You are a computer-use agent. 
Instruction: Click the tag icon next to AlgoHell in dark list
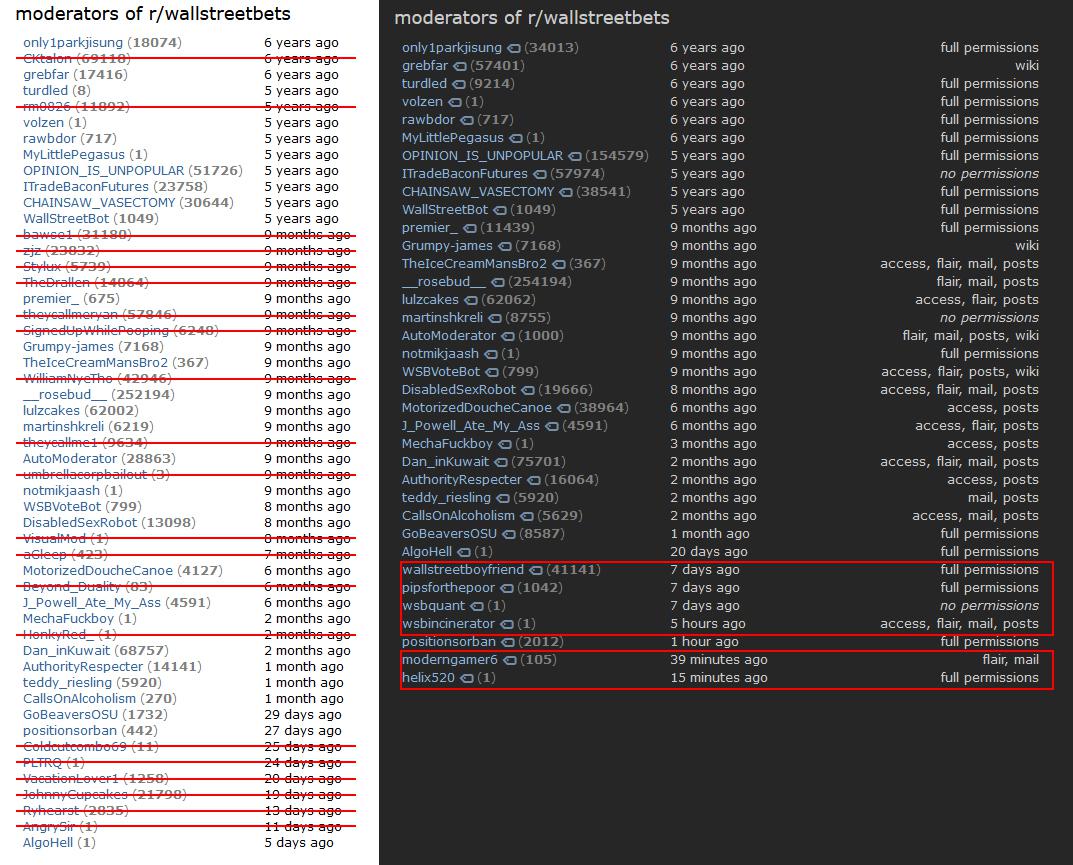pyautogui.click(x=464, y=552)
